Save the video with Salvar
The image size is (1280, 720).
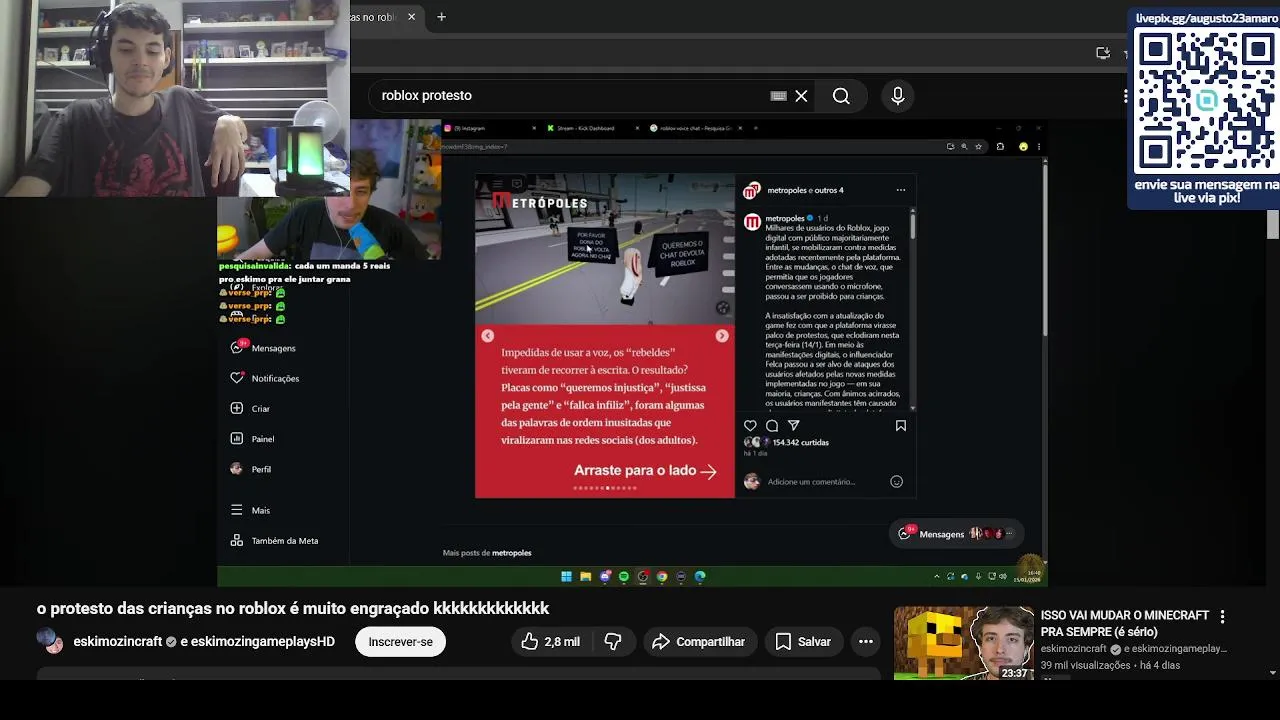[803, 642]
